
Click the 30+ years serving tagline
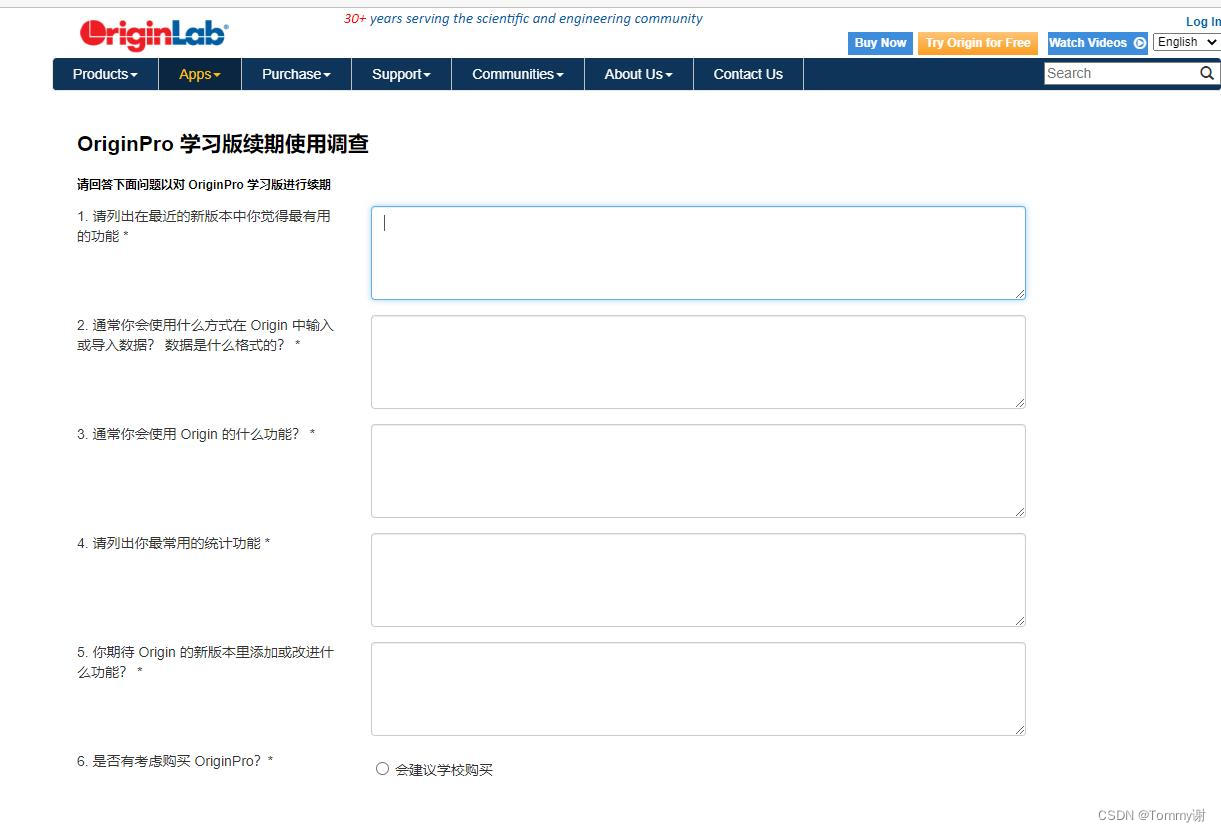coord(523,19)
